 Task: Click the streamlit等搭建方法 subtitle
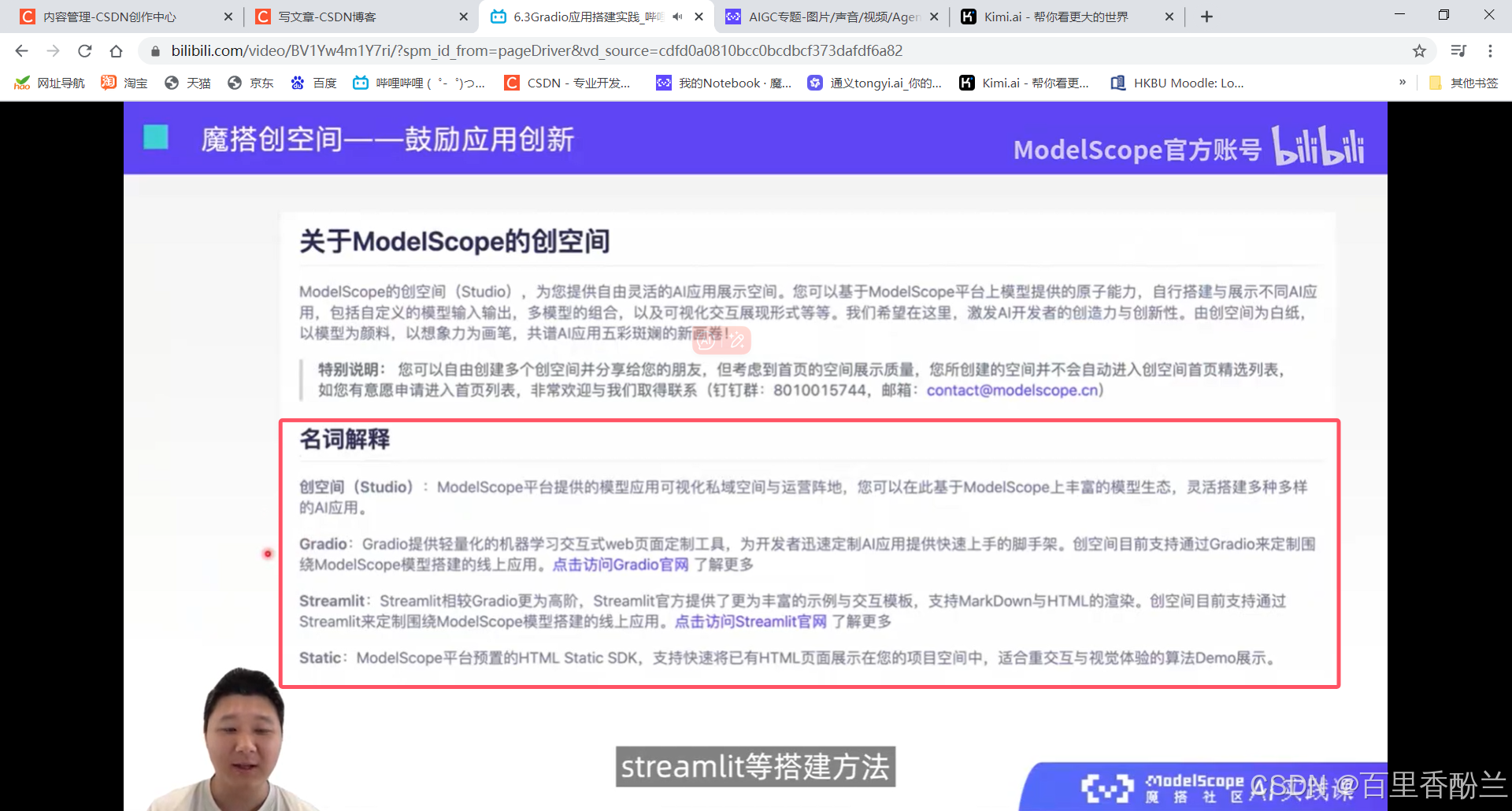click(755, 766)
